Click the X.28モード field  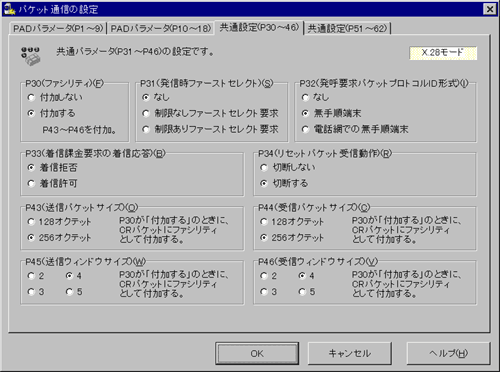(x=443, y=53)
